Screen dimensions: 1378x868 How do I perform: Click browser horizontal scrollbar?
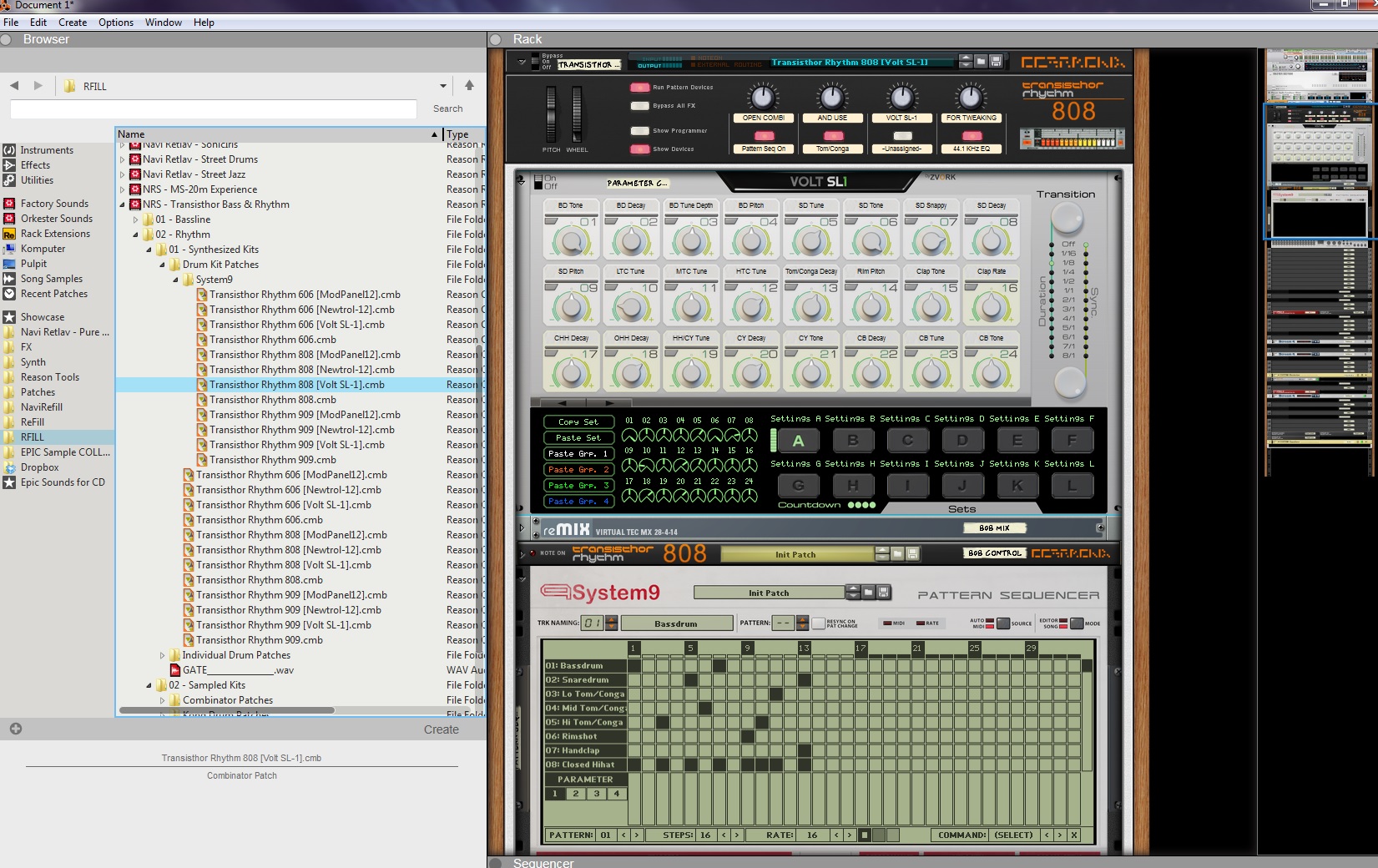(x=227, y=710)
